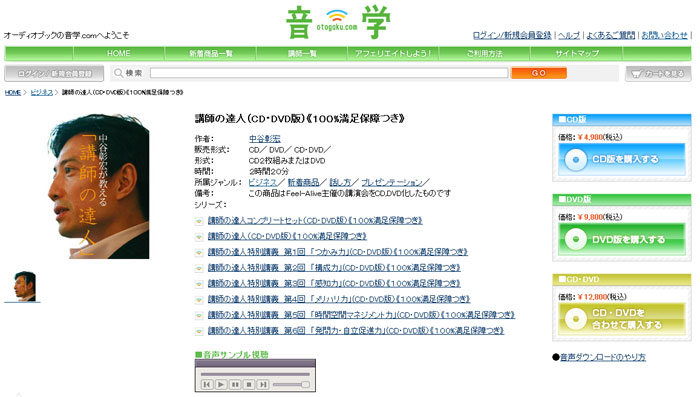Click icon beside 講師の達人(CD・DVD版) series link
The height and width of the screenshot is (397, 700).
tap(199, 237)
